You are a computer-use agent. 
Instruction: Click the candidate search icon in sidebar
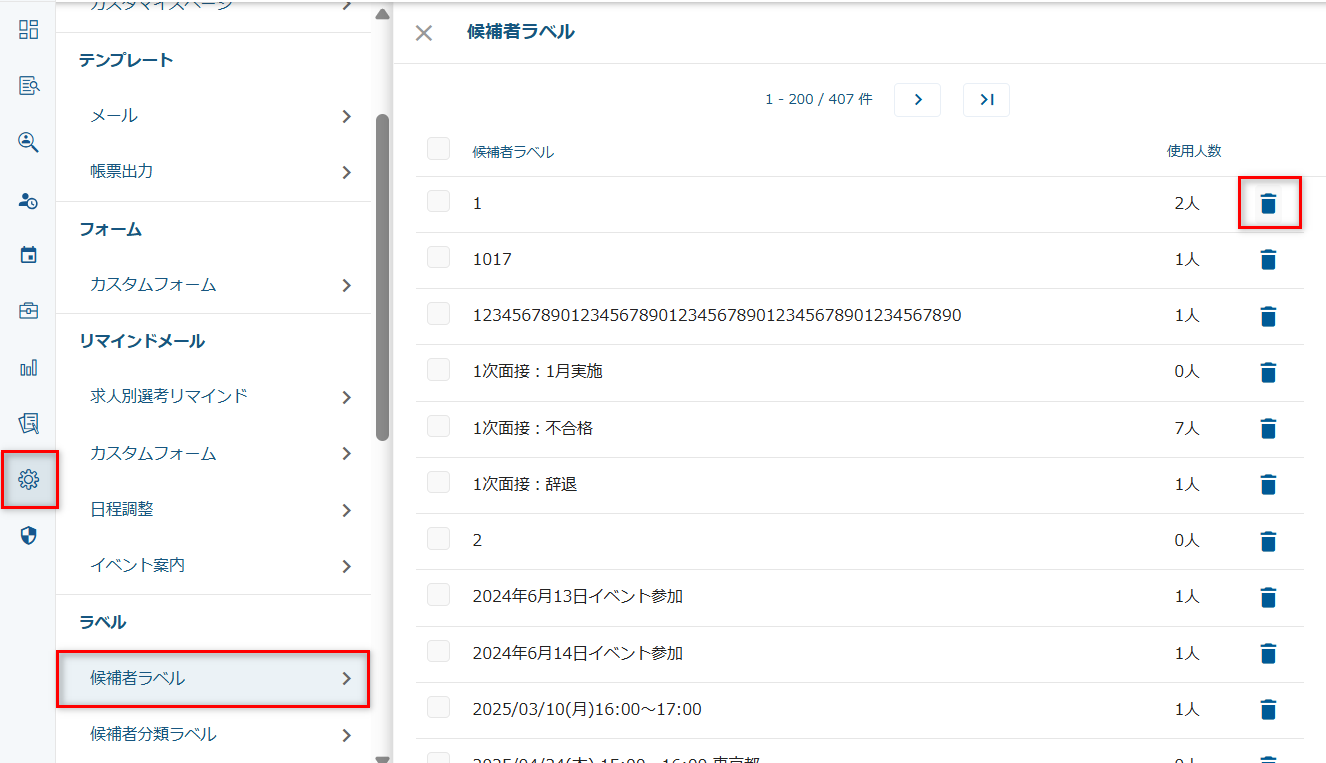tap(29, 142)
